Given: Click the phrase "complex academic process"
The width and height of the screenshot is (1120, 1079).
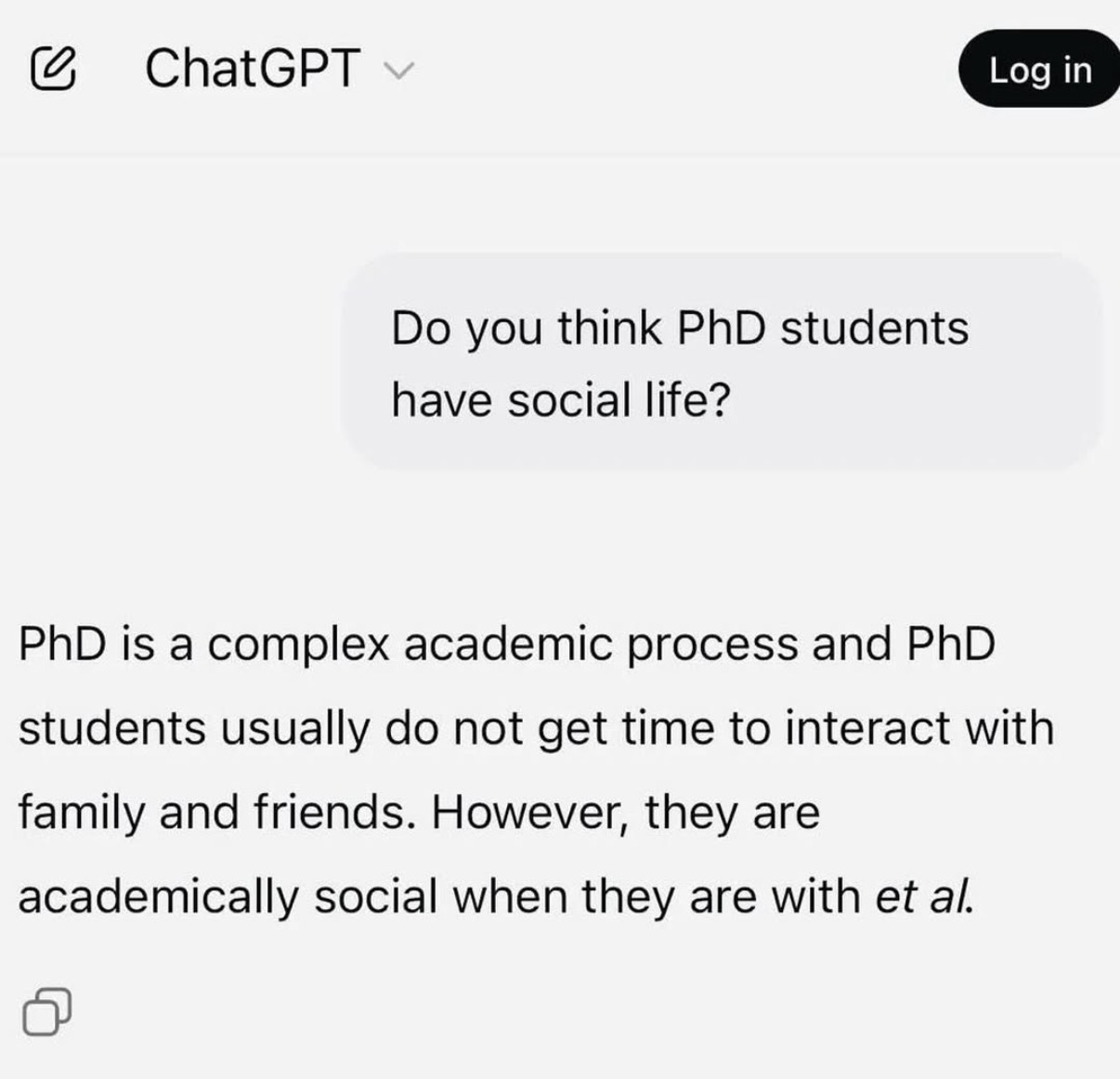Looking at the screenshot, I should 502,644.
